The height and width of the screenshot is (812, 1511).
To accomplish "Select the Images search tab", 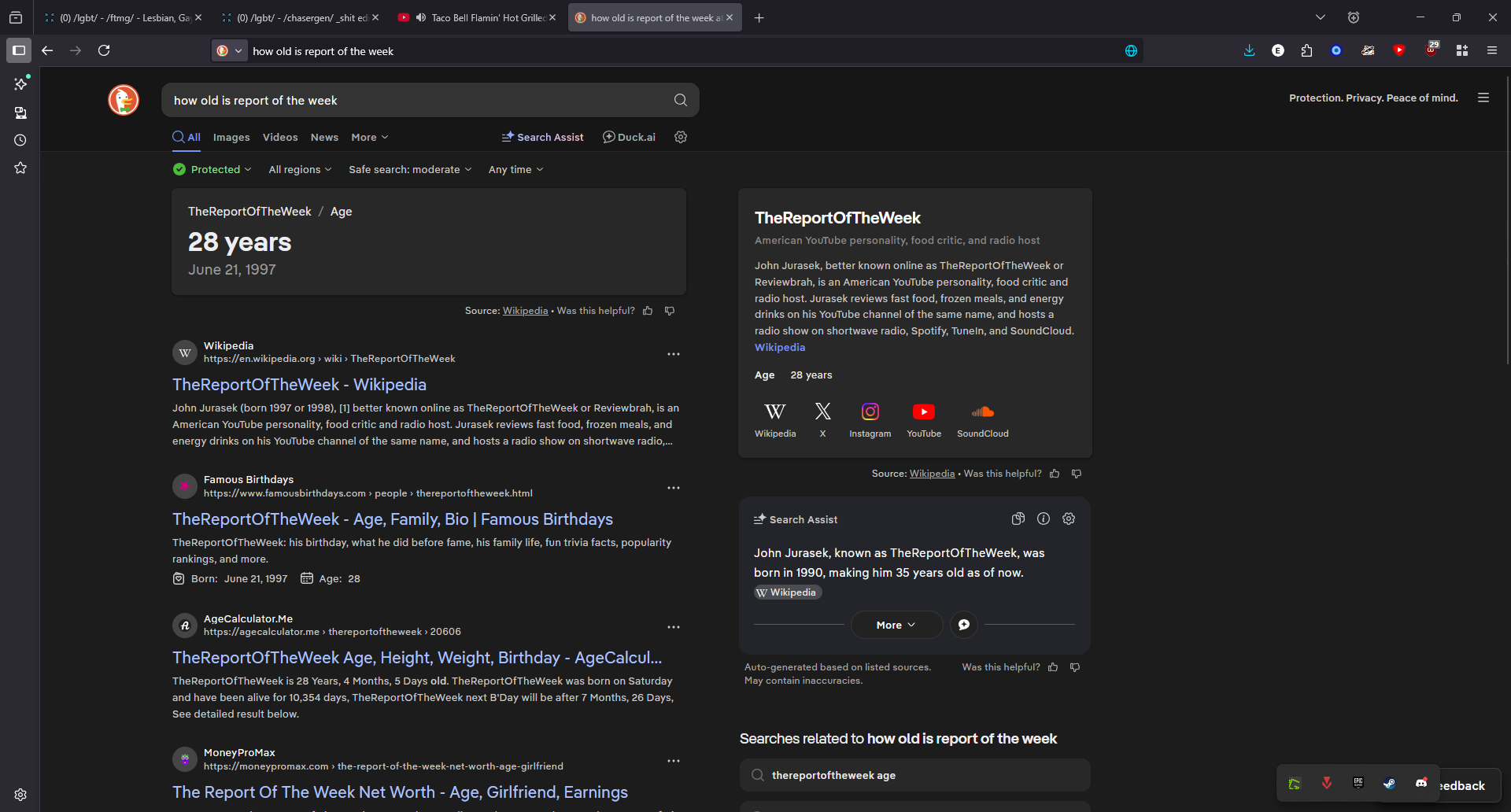I will tap(231, 137).
